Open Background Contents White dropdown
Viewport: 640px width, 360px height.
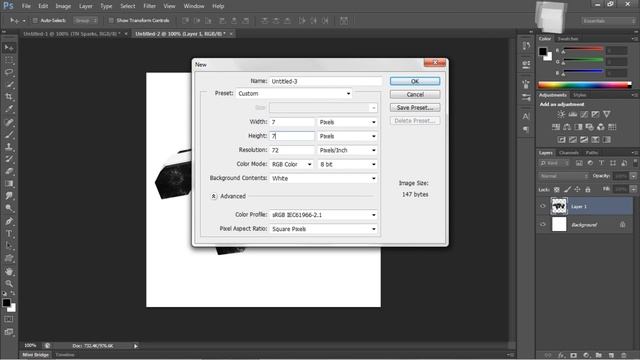(323, 178)
